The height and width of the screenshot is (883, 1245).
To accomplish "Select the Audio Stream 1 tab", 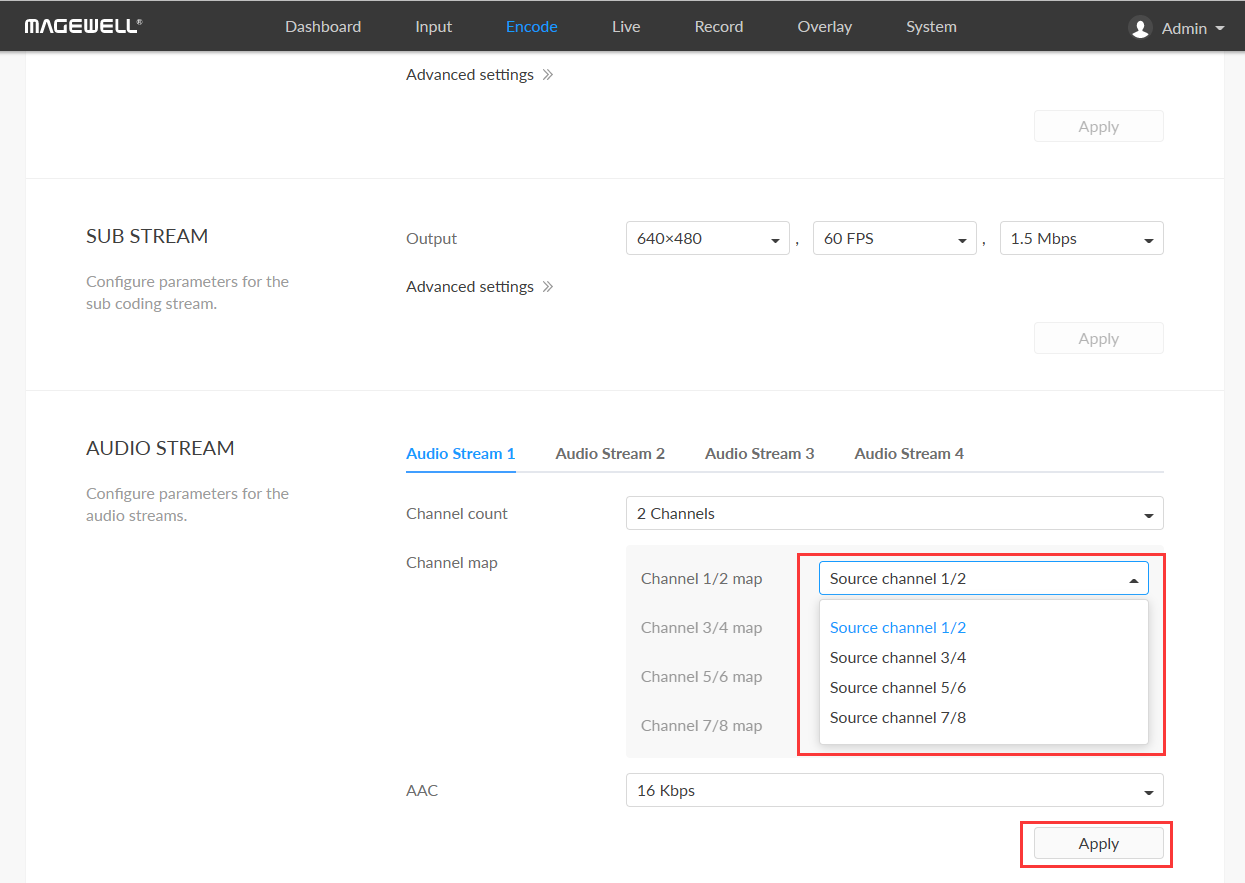I will (461, 454).
